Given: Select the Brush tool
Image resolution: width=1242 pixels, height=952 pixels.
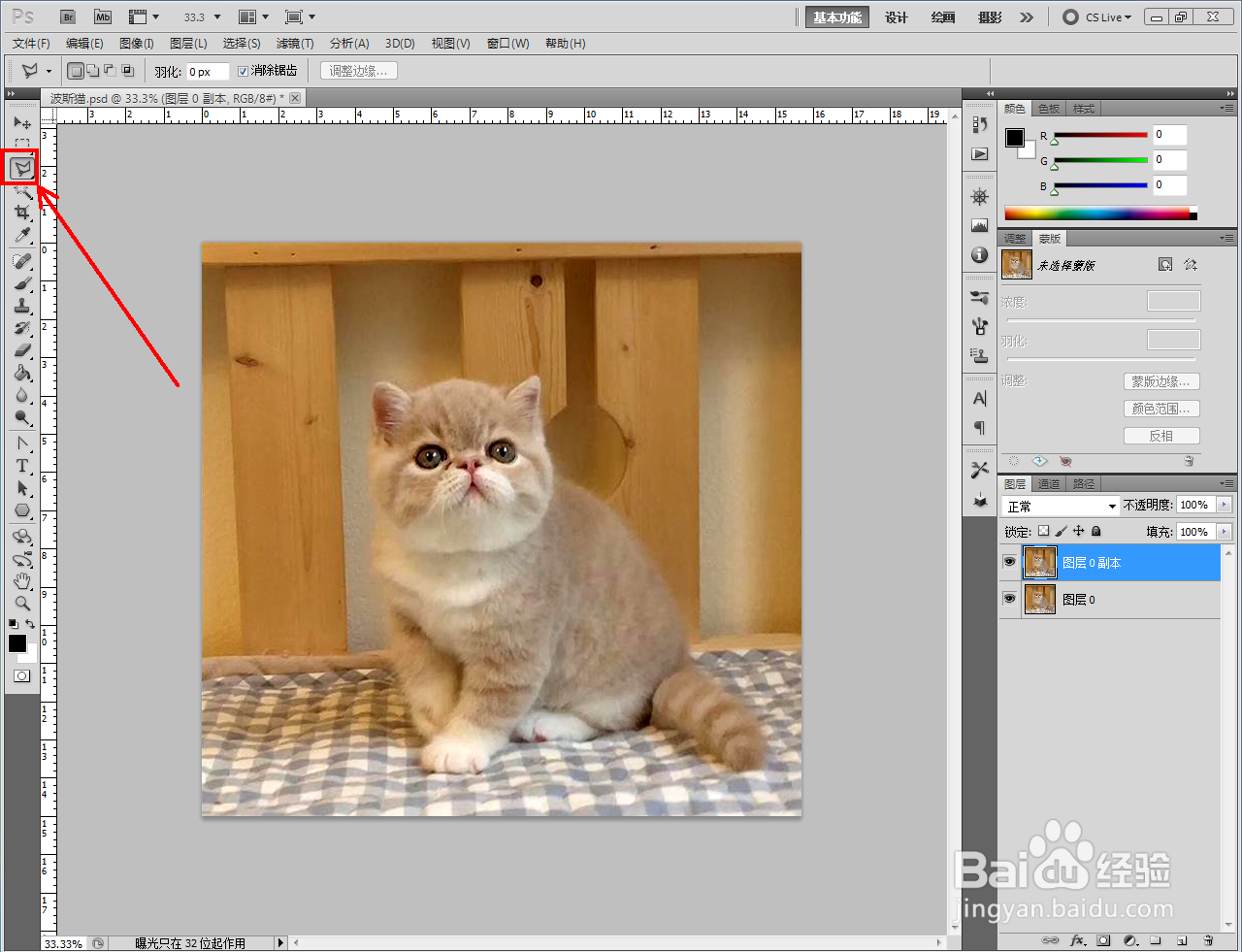Looking at the screenshot, I should [22, 284].
